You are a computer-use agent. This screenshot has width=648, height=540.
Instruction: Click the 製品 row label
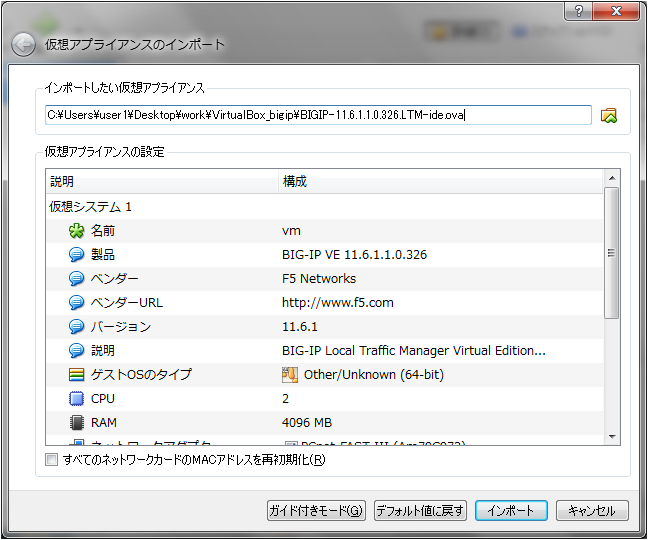click(102, 255)
